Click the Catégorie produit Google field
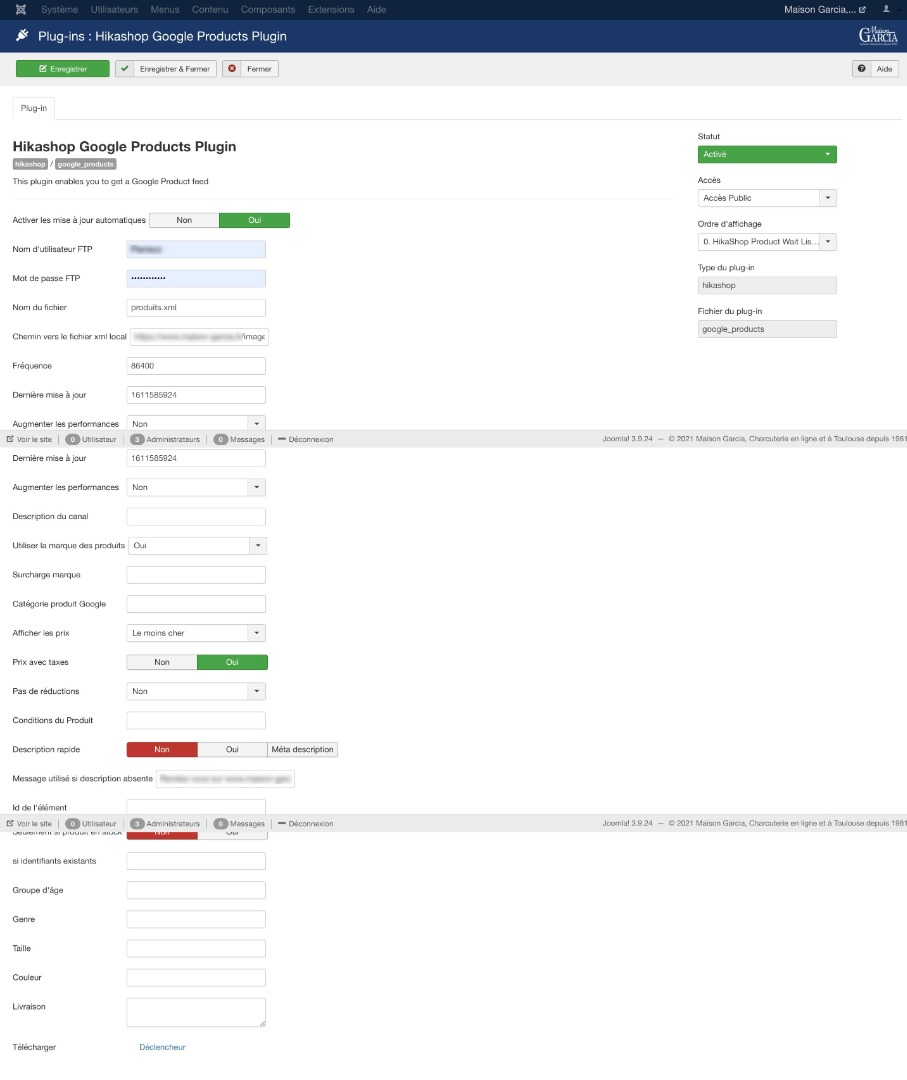The image size is (907, 1080). tap(196, 604)
